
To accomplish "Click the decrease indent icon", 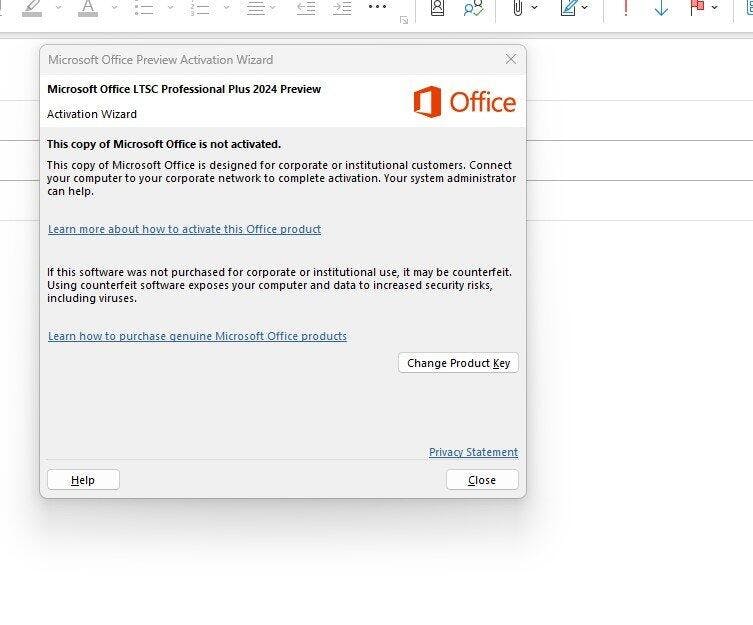I will tap(307, 7).
